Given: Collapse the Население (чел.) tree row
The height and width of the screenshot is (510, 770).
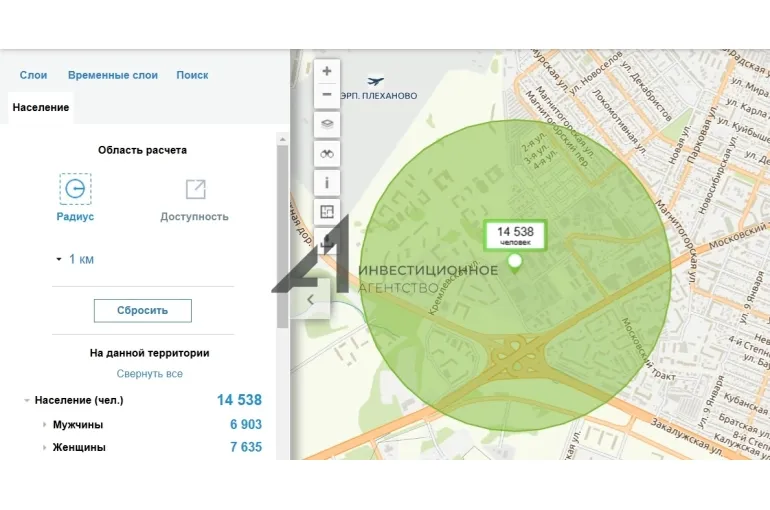Looking at the screenshot, I should coord(27,401).
